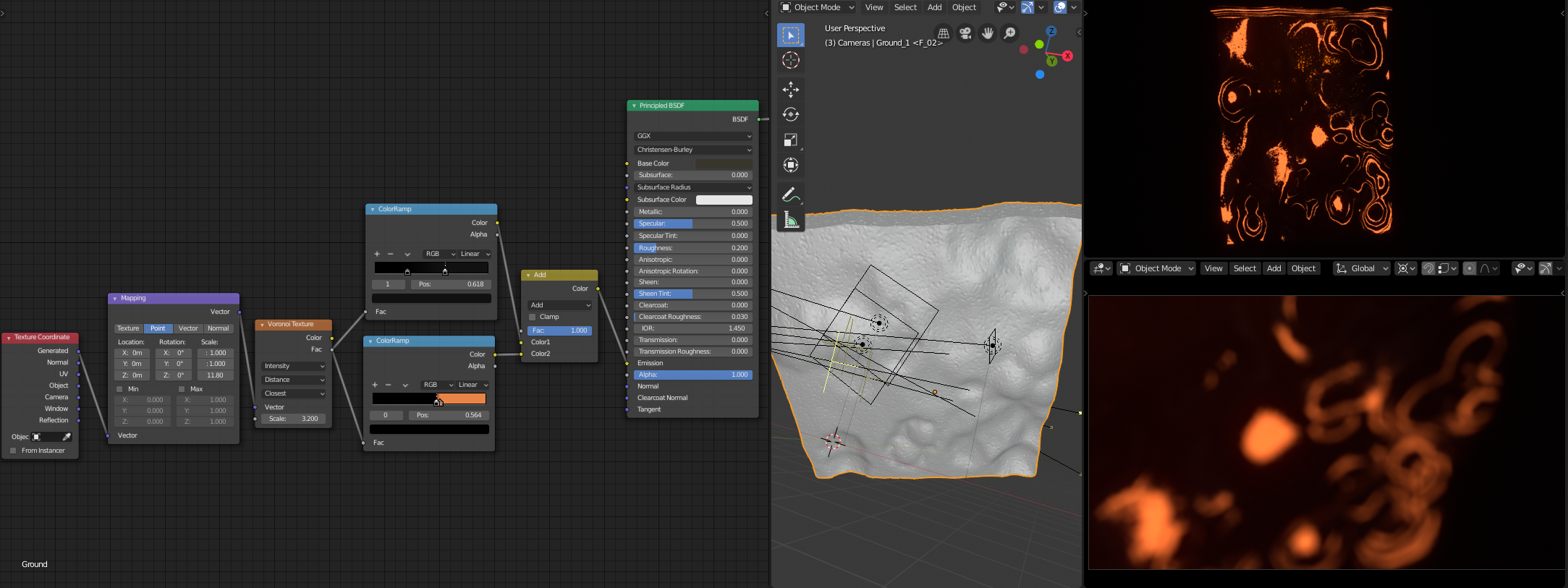
Task: Click the zoom magnifier navigation icon
Action: 1009,33
